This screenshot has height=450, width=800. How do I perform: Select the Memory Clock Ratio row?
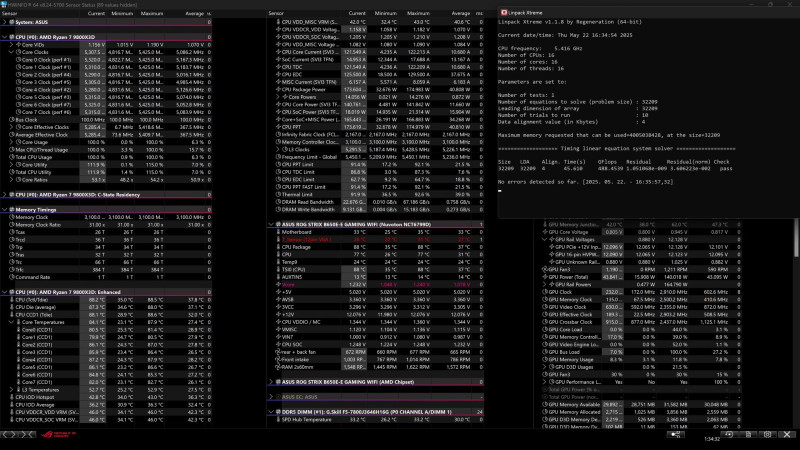point(106,224)
